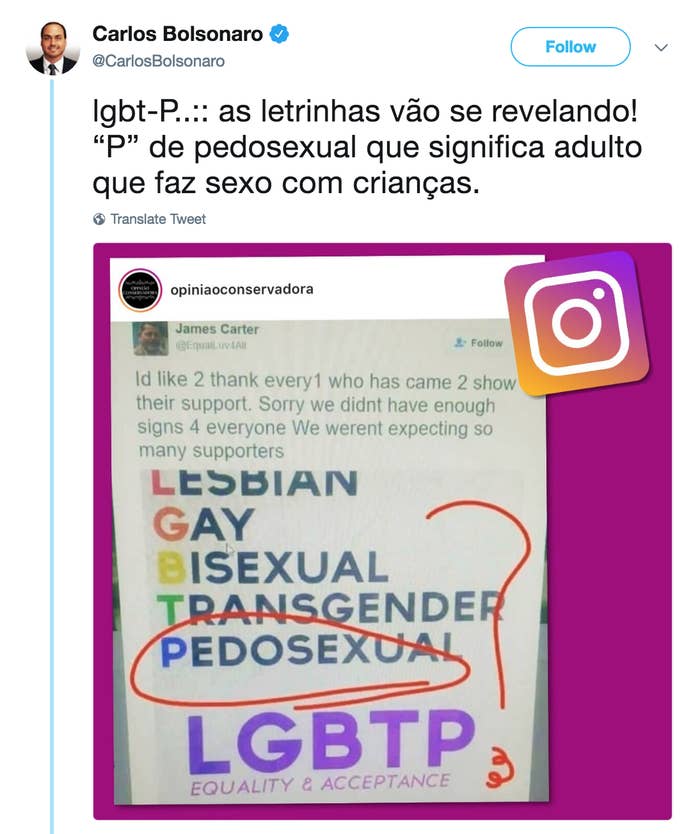Click the opiniaoconservadora round profile picture
This screenshot has width=700, height=834.
[x=140, y=290]
